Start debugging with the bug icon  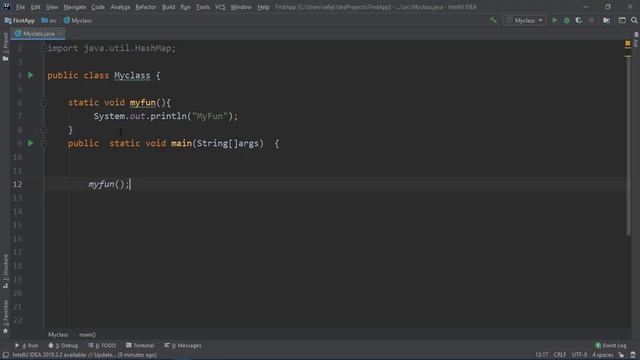(567, 20)
